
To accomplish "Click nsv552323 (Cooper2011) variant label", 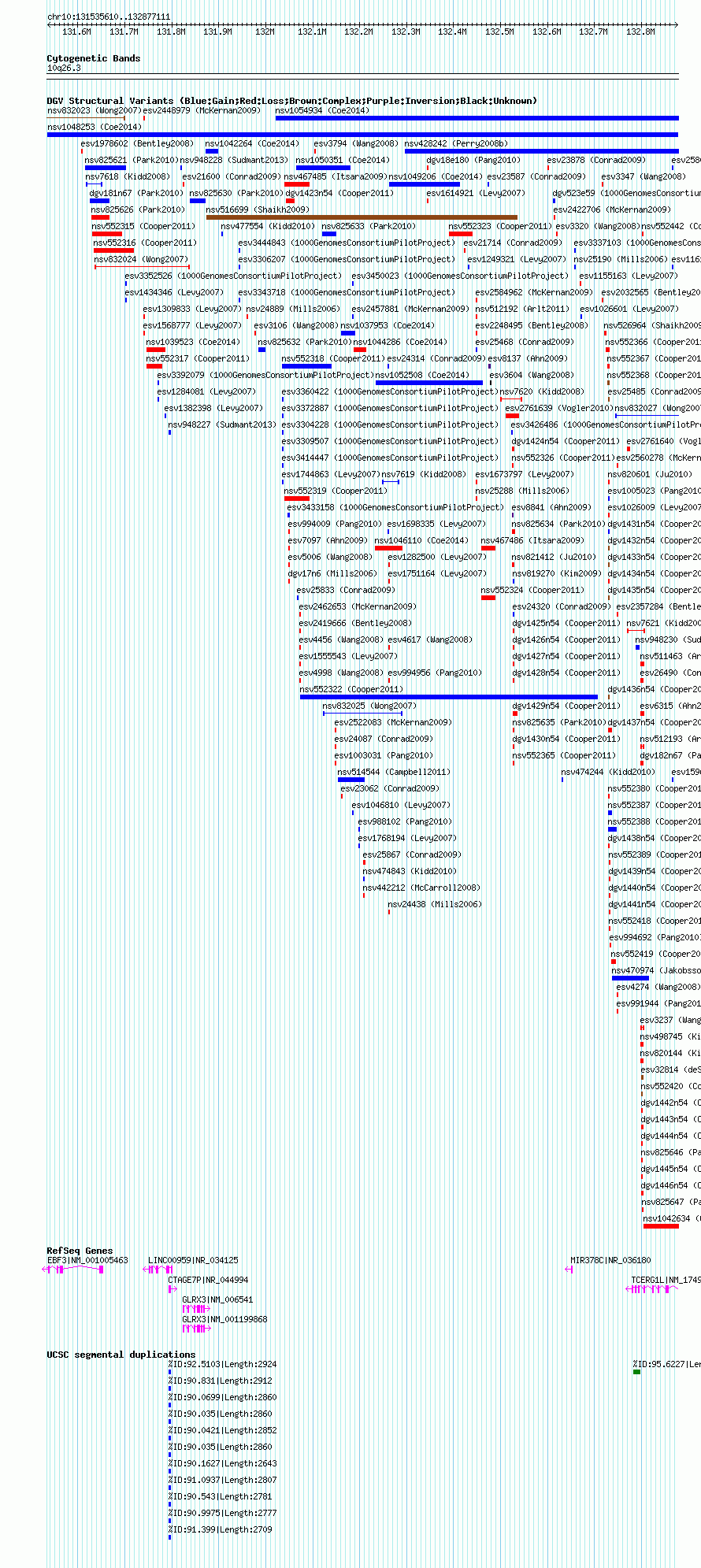I will click(500, 226).
